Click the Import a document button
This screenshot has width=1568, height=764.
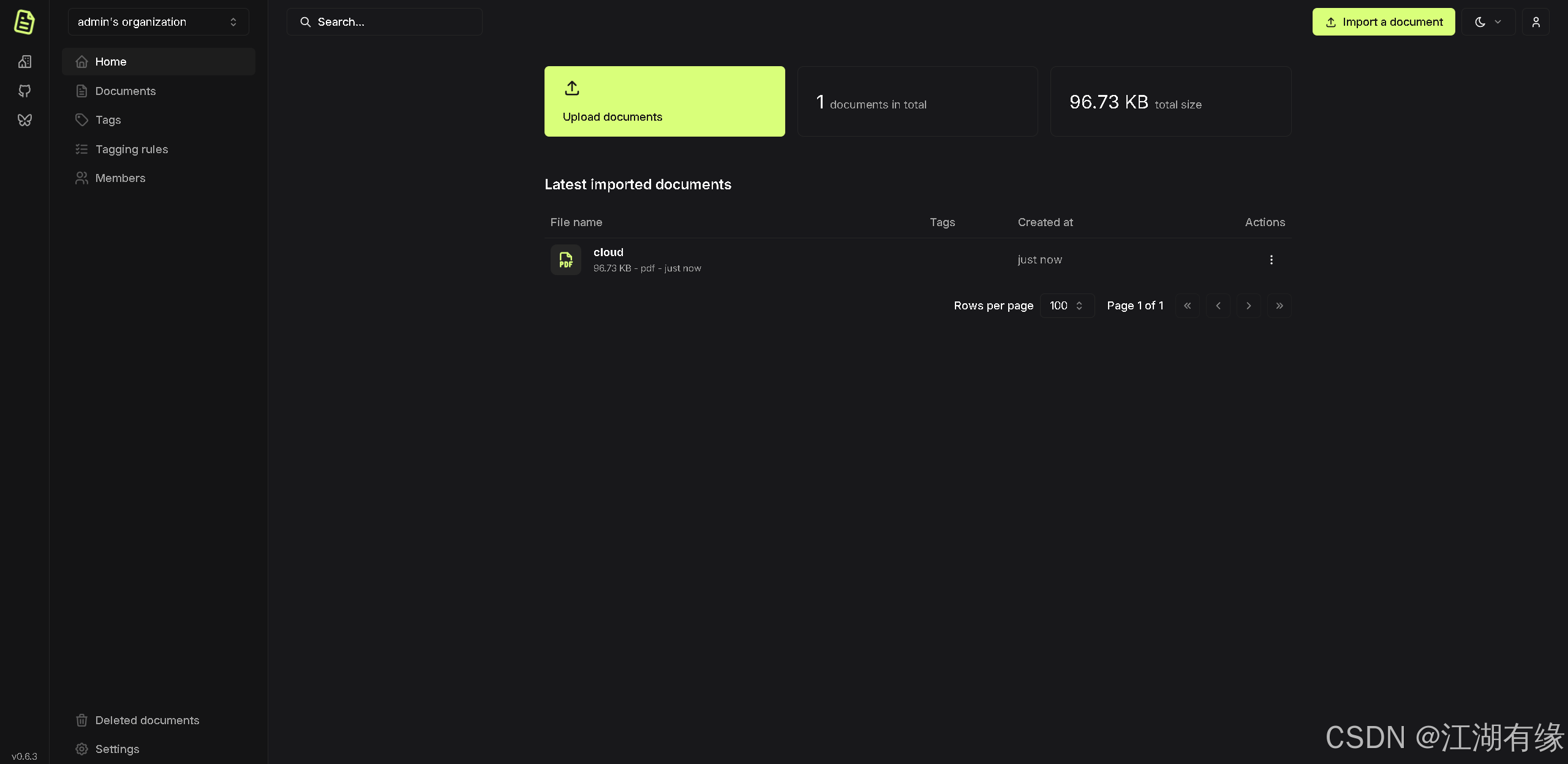point(1383,22)
